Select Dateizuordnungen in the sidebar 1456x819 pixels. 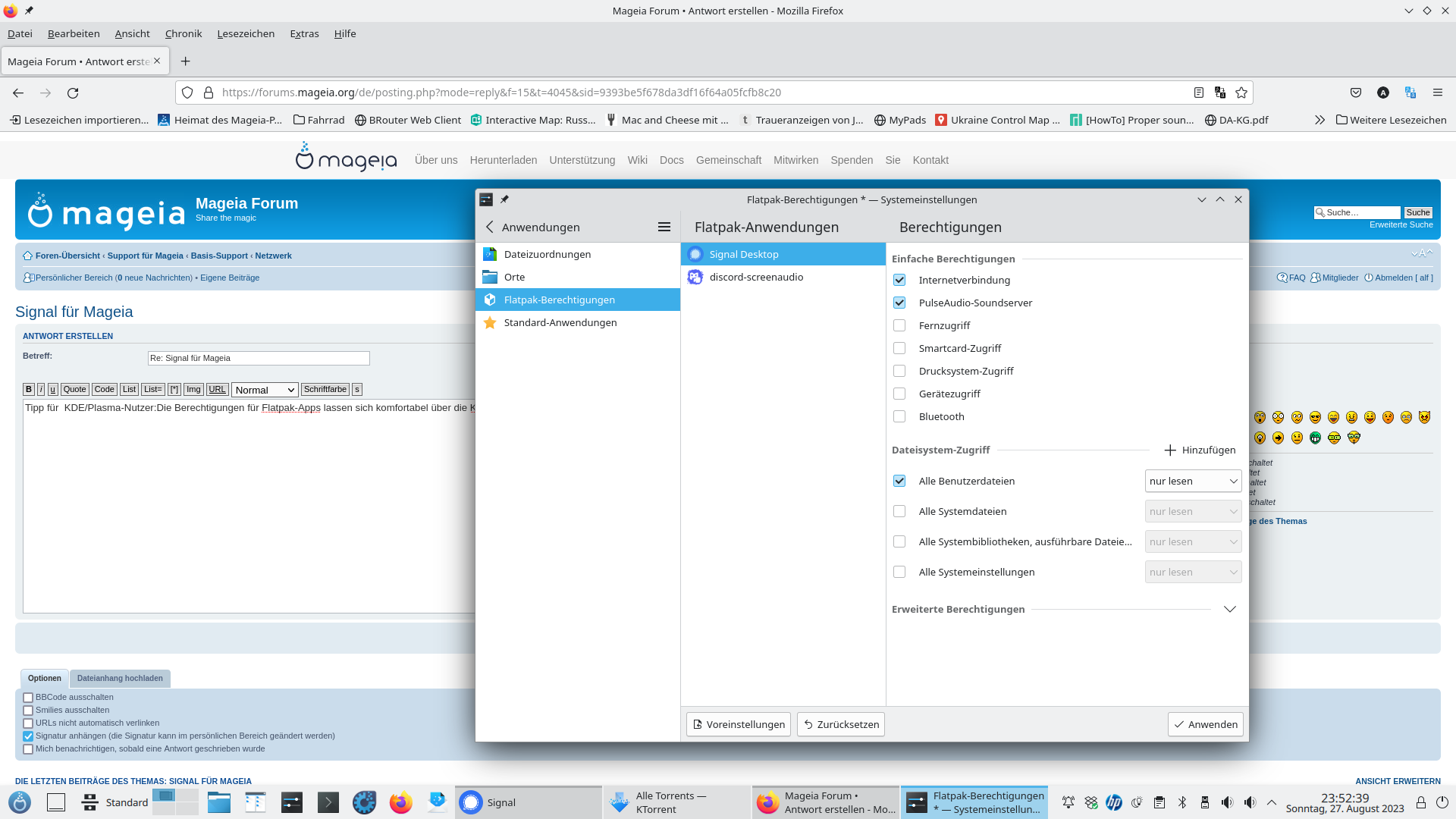[578, 254]
